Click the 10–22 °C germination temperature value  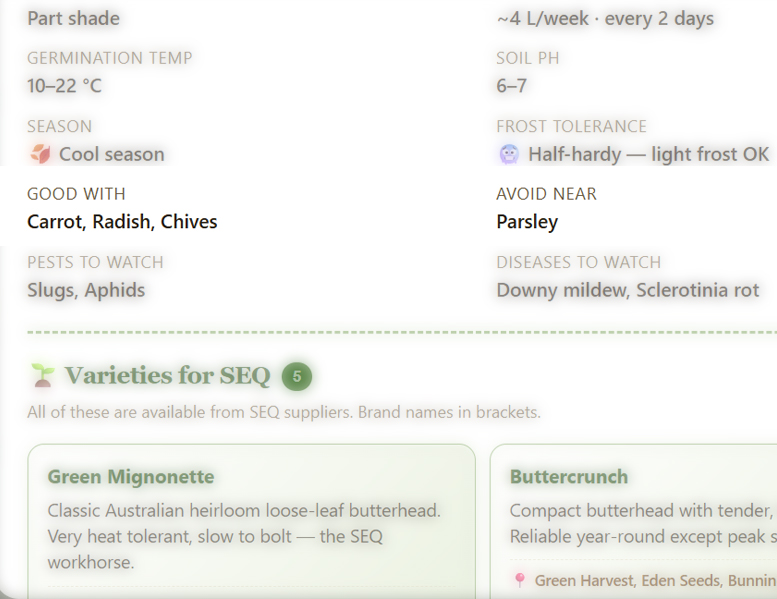(x=64, y=86)
